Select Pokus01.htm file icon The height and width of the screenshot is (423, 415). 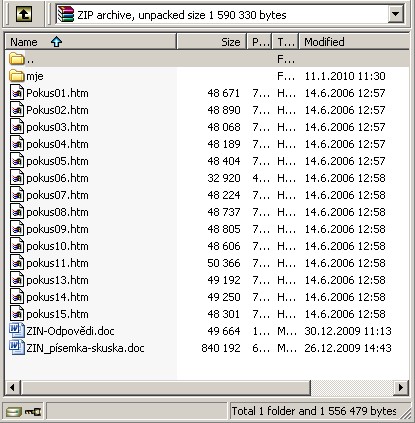click(x=17, y=93)
